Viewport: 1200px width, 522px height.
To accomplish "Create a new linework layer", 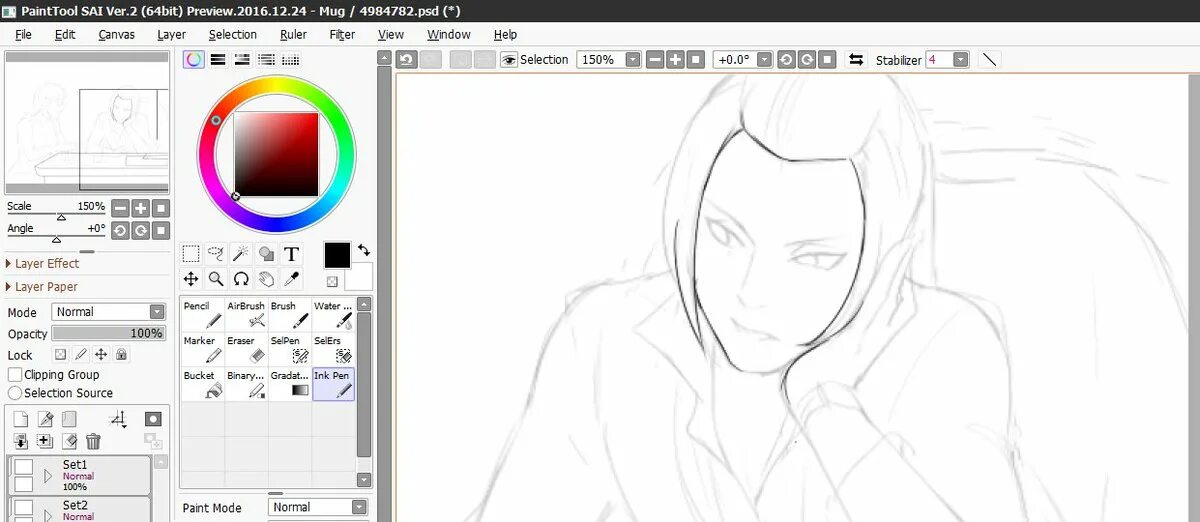I will [45, 419].
